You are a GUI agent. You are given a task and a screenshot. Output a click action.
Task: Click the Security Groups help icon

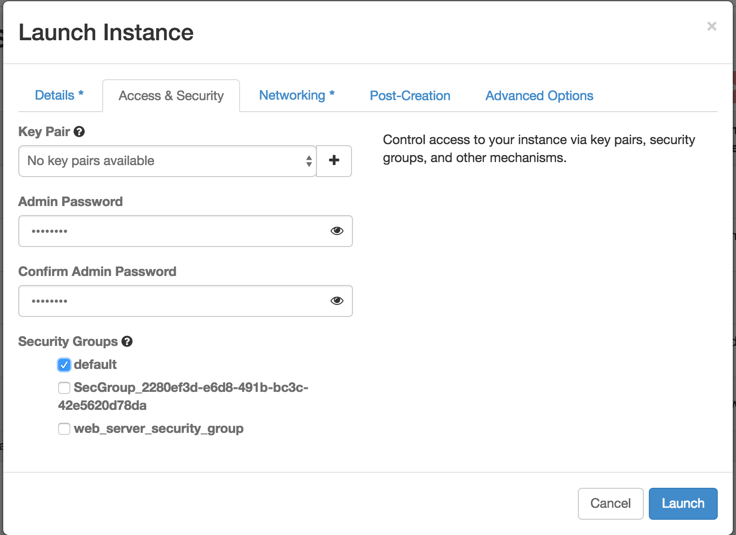click(x=127, y=342)
